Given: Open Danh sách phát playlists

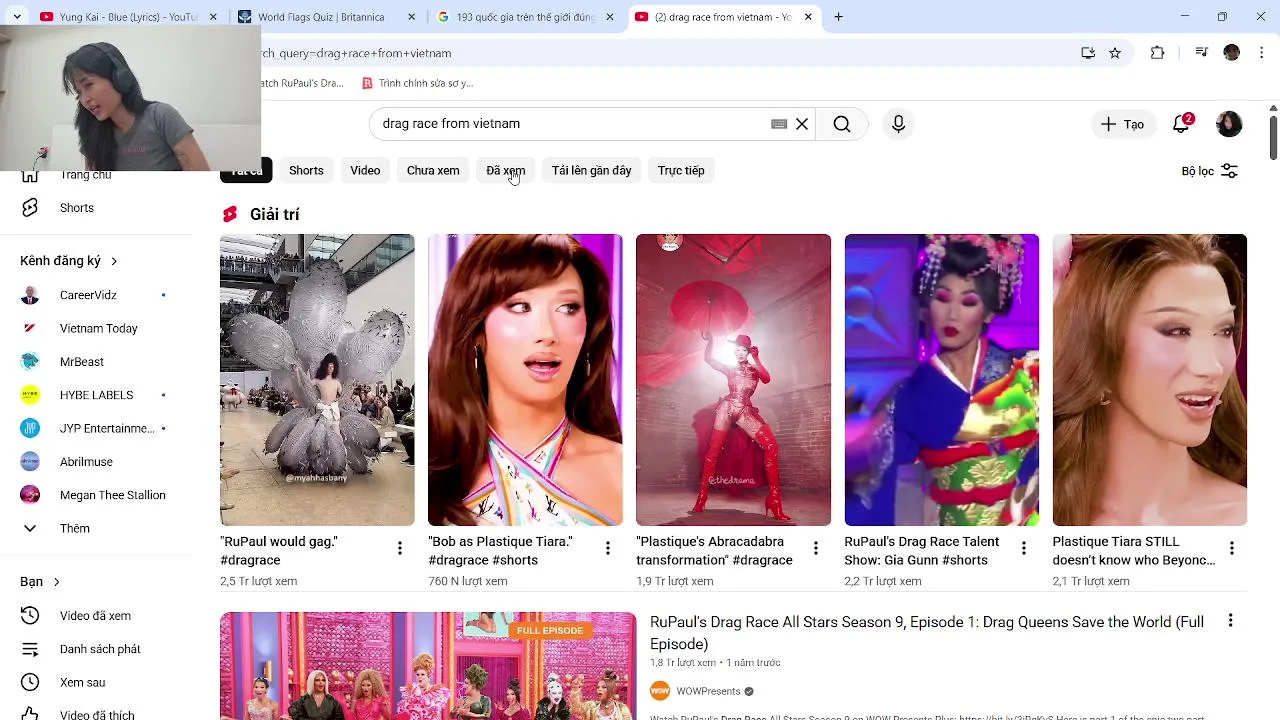Looking at the screenshot, I should tap(100, 649).
